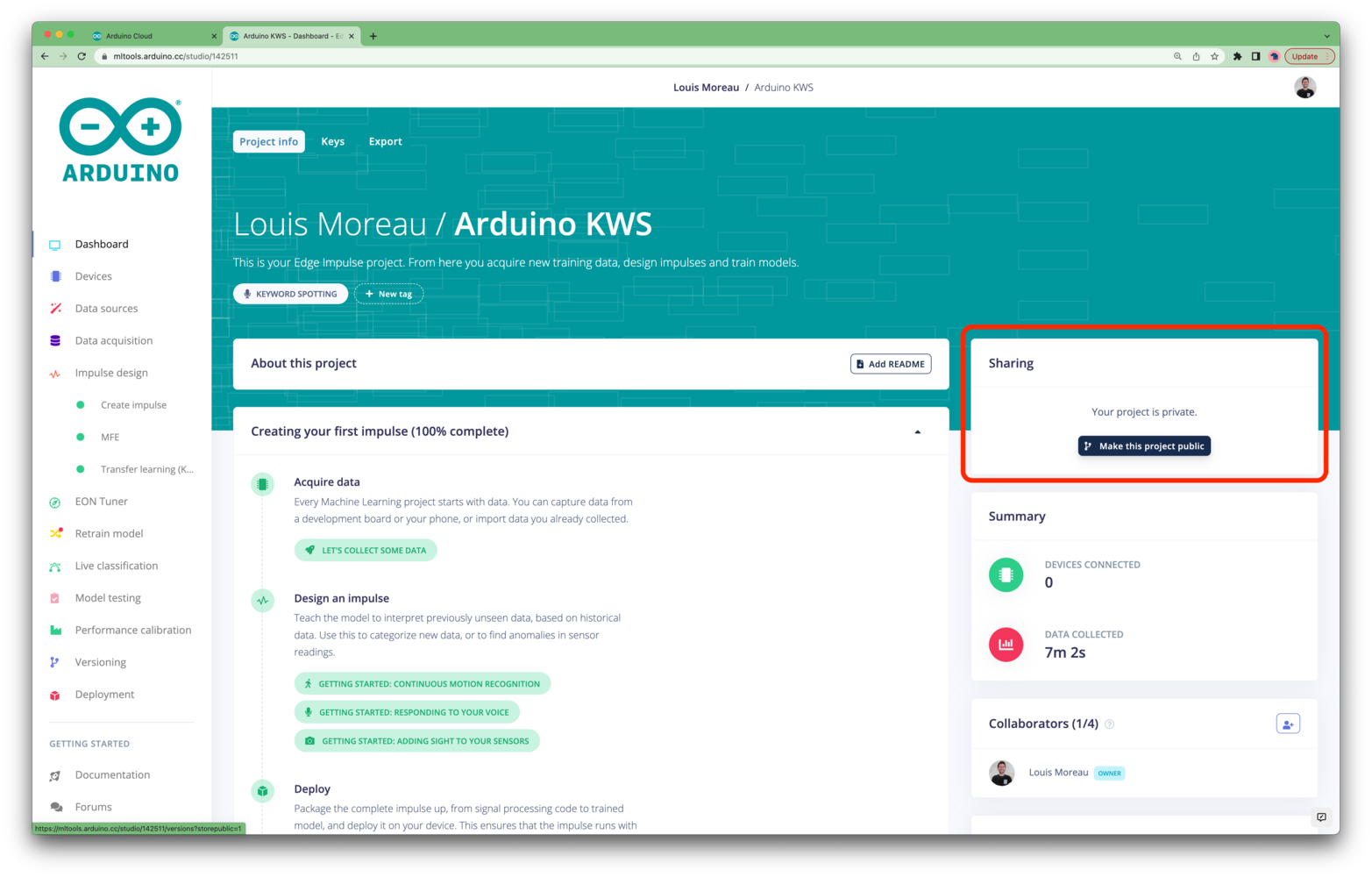
Task: Click Louis Moreau collaborator avatar
Action: [x=1002, y=773]
